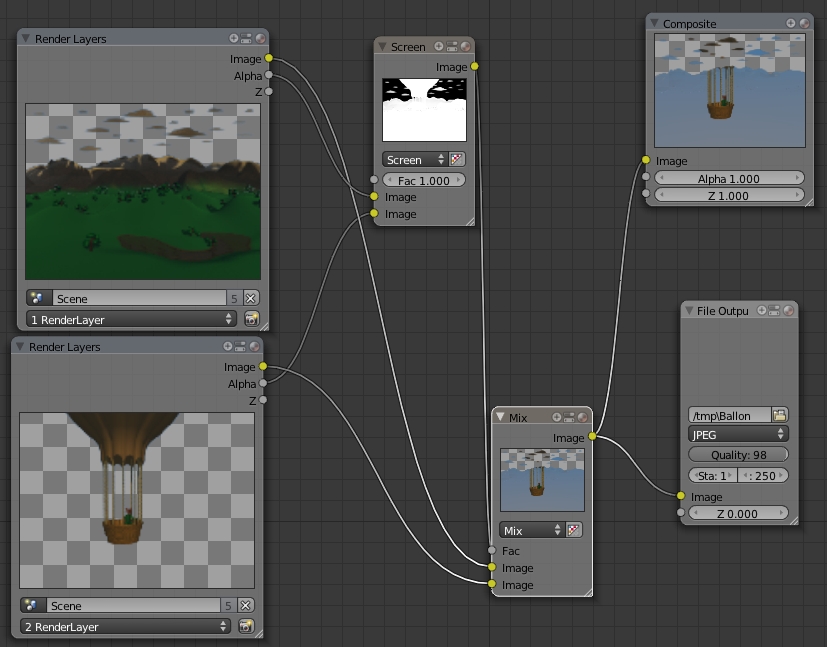Toggle preview sphere icon on Screen node header
Image resolution: width=827 pixels, height=647 pixels.
click(x=465, y=46)
